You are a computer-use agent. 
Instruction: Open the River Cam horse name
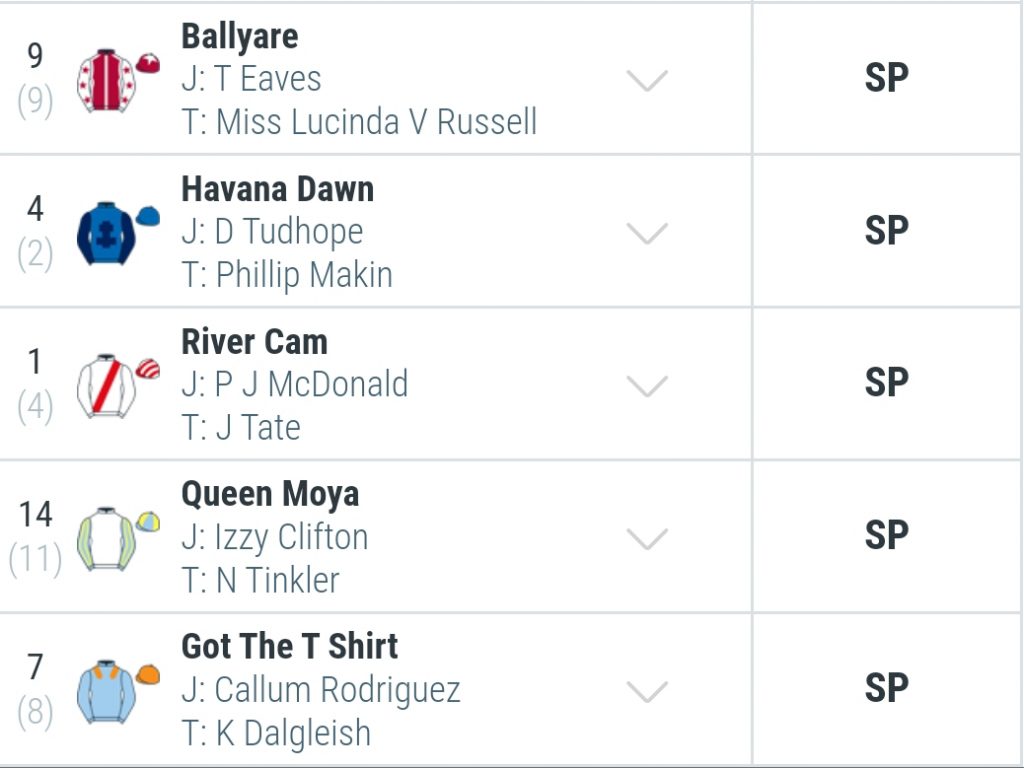click(254, 342)
